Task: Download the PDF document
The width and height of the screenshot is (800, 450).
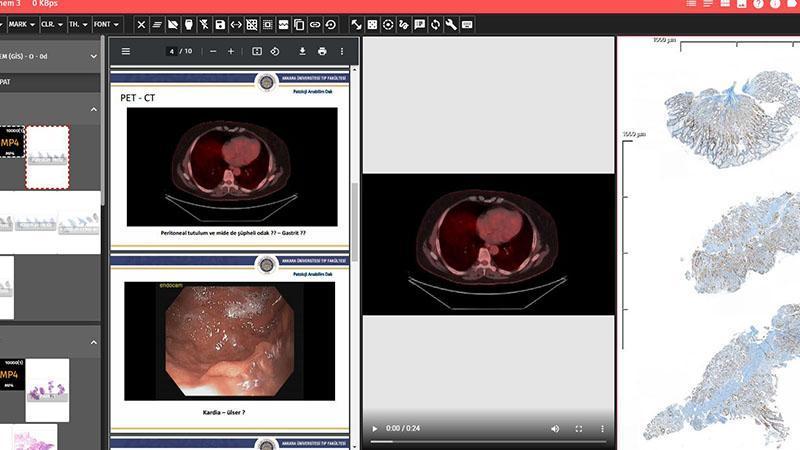Action: 302,51
